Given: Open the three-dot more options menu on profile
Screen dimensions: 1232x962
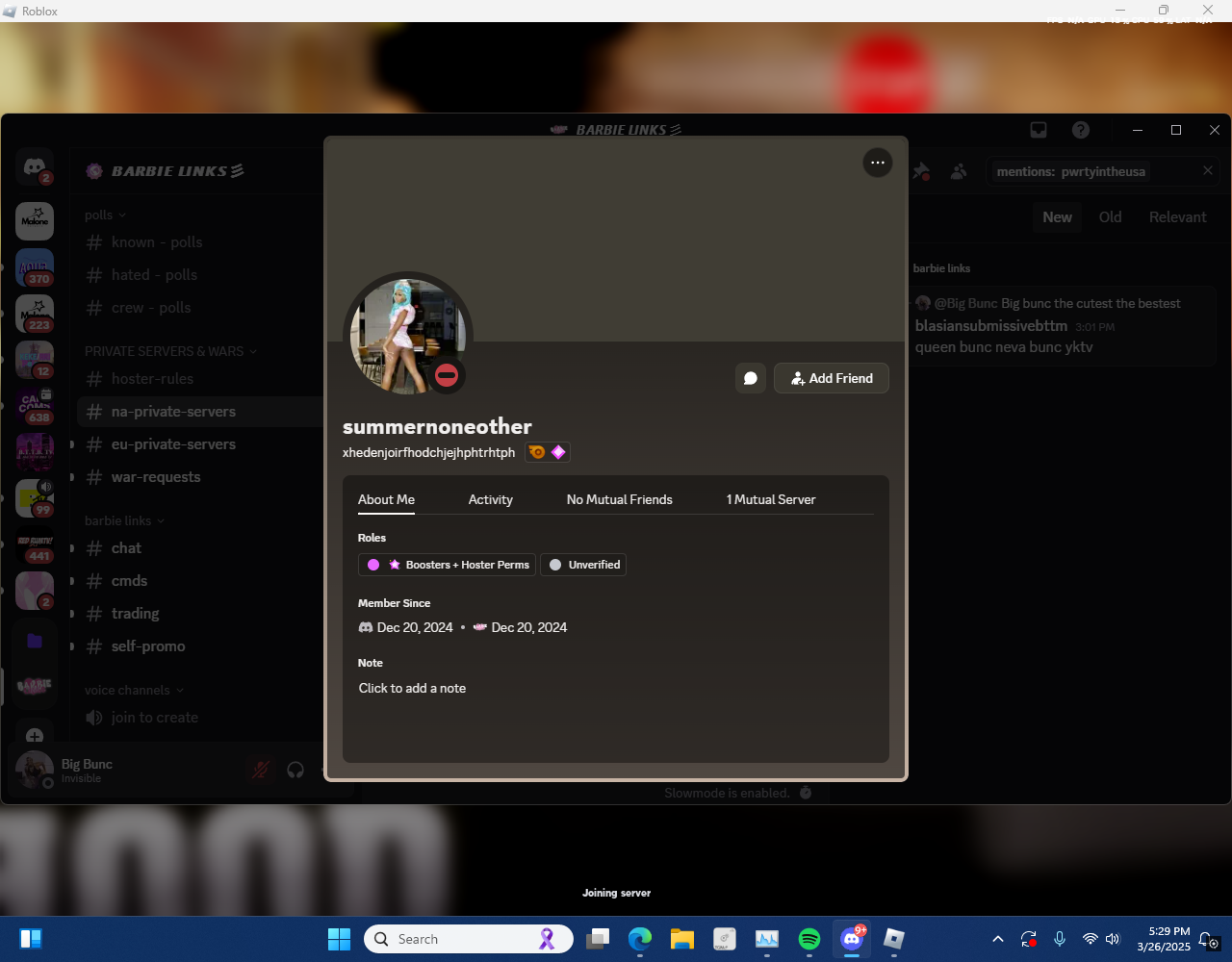Looking at the screenshot, I should pos(877,163).
